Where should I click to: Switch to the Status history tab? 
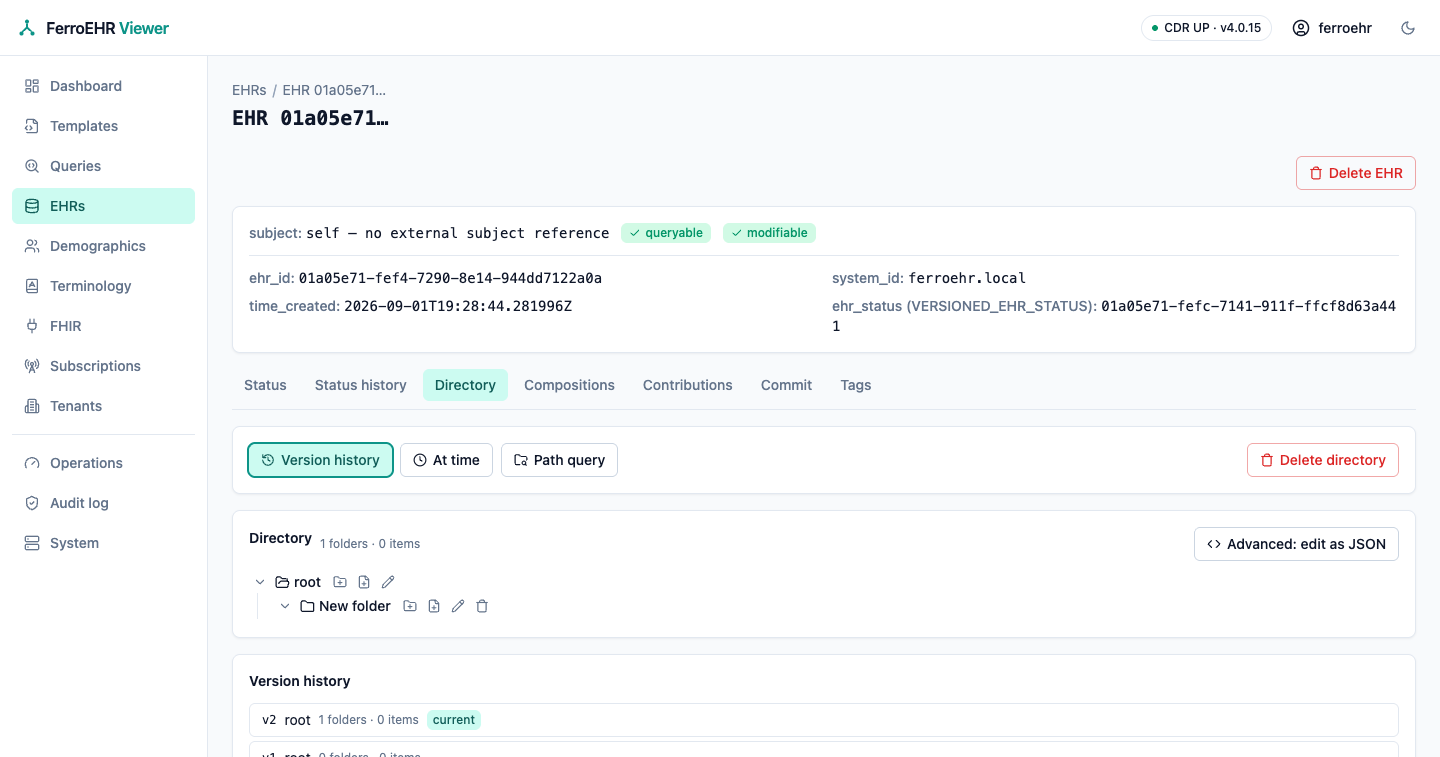pos(360,385)
